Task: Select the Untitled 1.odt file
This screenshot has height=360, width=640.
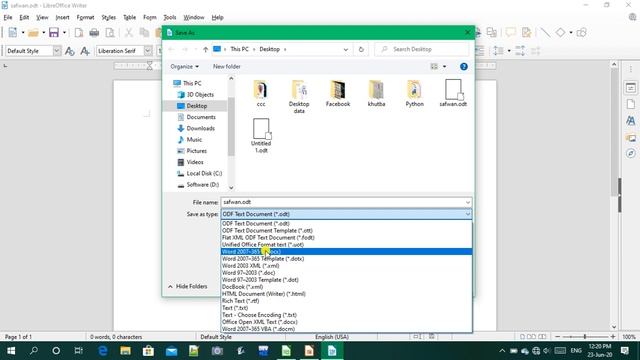Action: click(261, 136)
